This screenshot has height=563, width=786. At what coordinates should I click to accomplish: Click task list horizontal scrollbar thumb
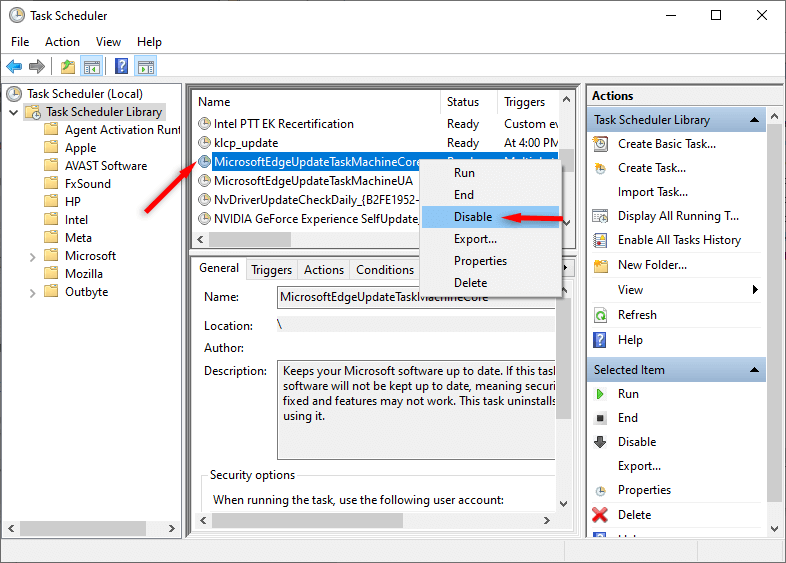click(x=250, y=239)
